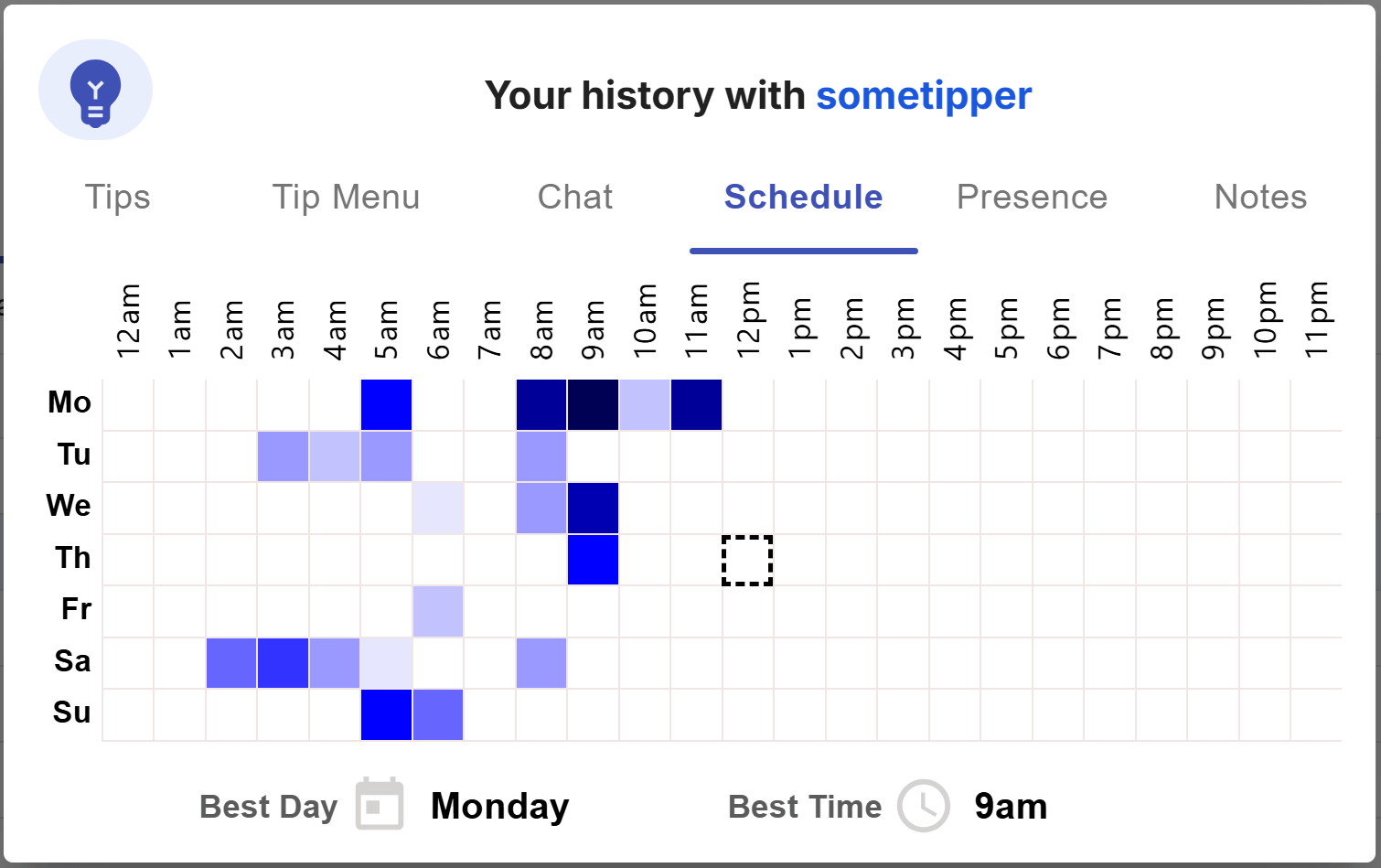
Task: Select the Sunday 5am blue cell
Action: pyautogui.click(x=387, y=714)
